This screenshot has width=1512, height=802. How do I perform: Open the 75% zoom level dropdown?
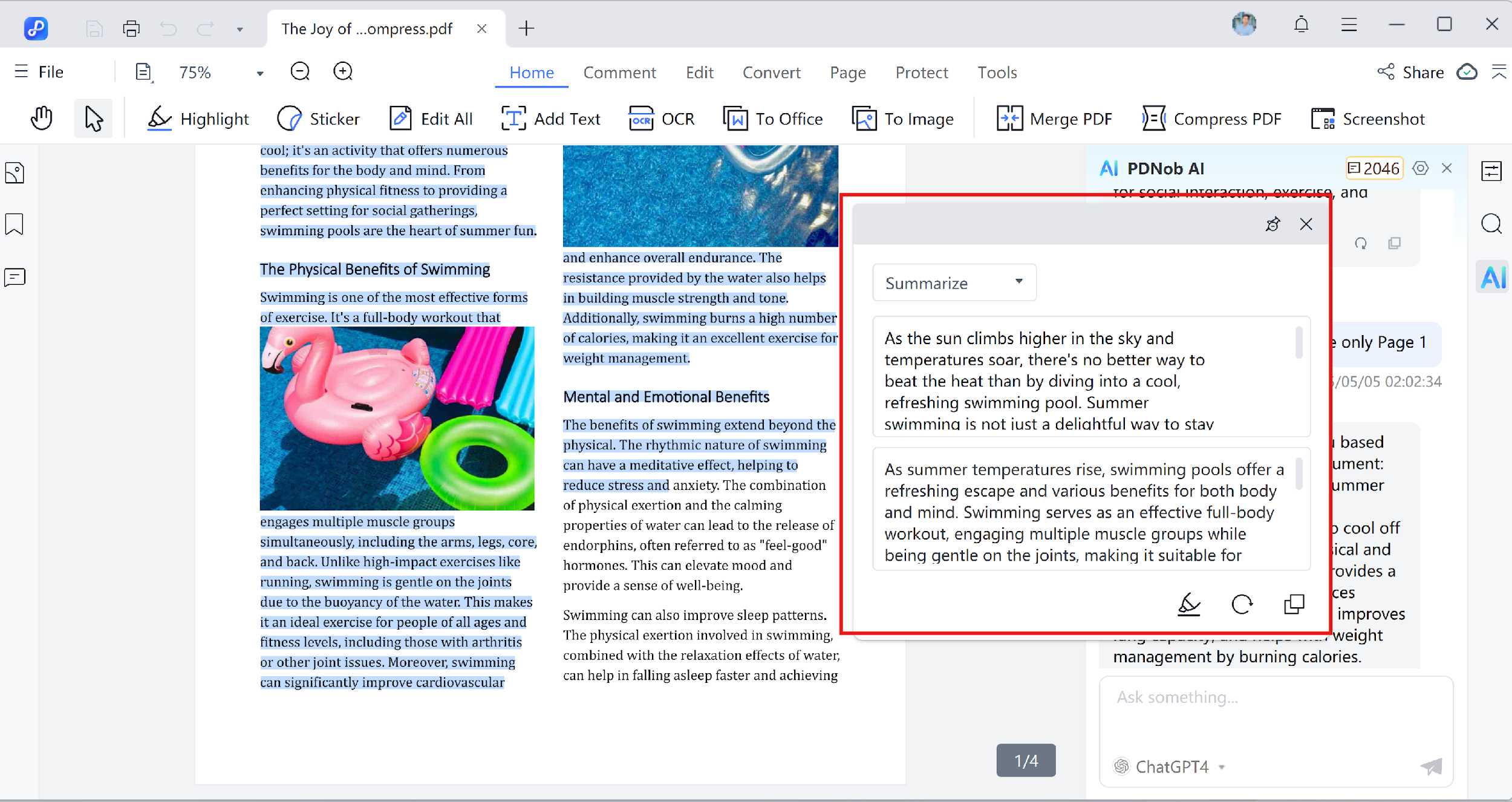pos(259,73)
